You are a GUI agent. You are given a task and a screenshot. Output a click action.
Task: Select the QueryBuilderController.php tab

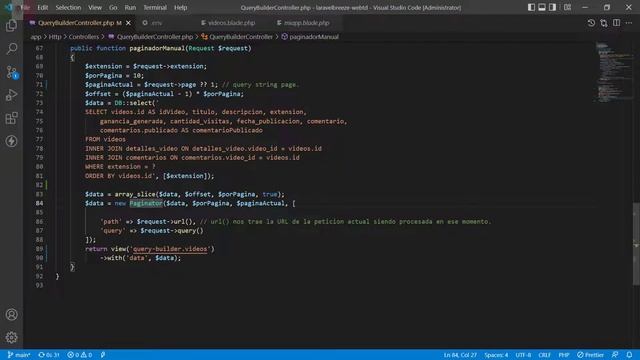coord(76,23)
